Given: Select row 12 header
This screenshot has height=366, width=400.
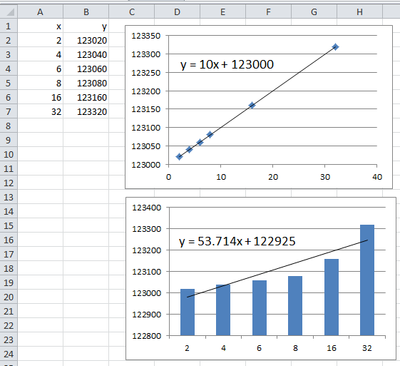Looking at the screenshot, I should coord(9,183).
